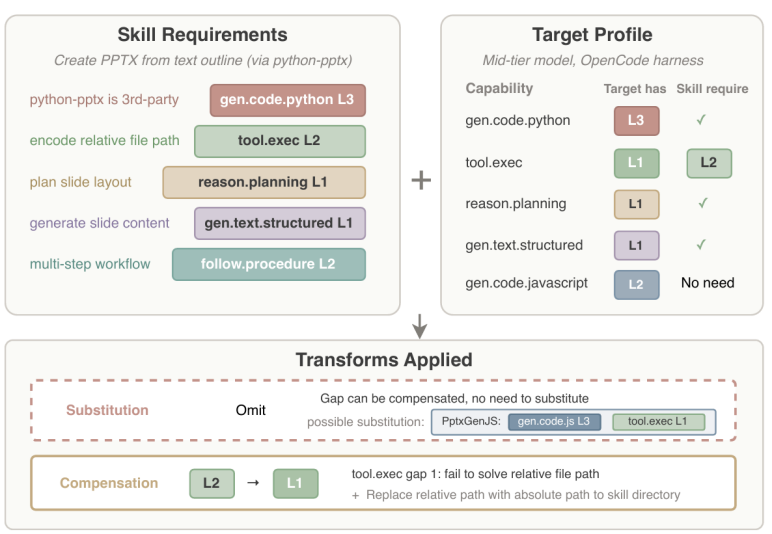Click the purple gen.text.structured L1 badge
Screen dimensions: 772x534
[279, 223]
